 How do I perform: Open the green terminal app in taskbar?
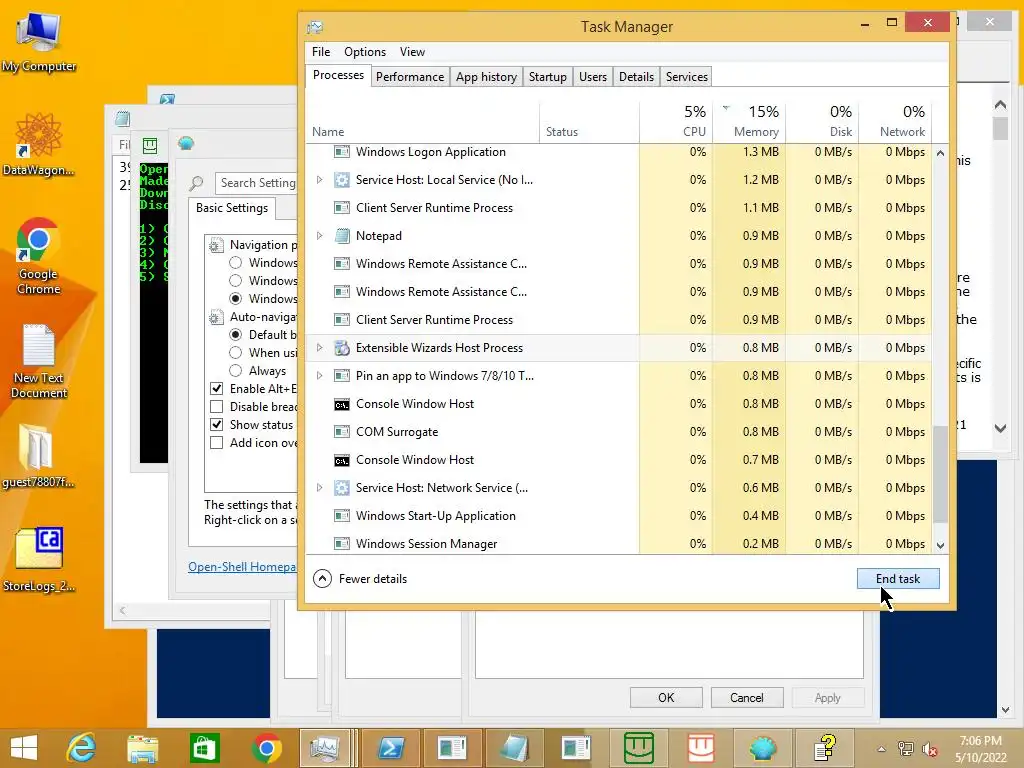pyautogui.click(x=639, y=748)
